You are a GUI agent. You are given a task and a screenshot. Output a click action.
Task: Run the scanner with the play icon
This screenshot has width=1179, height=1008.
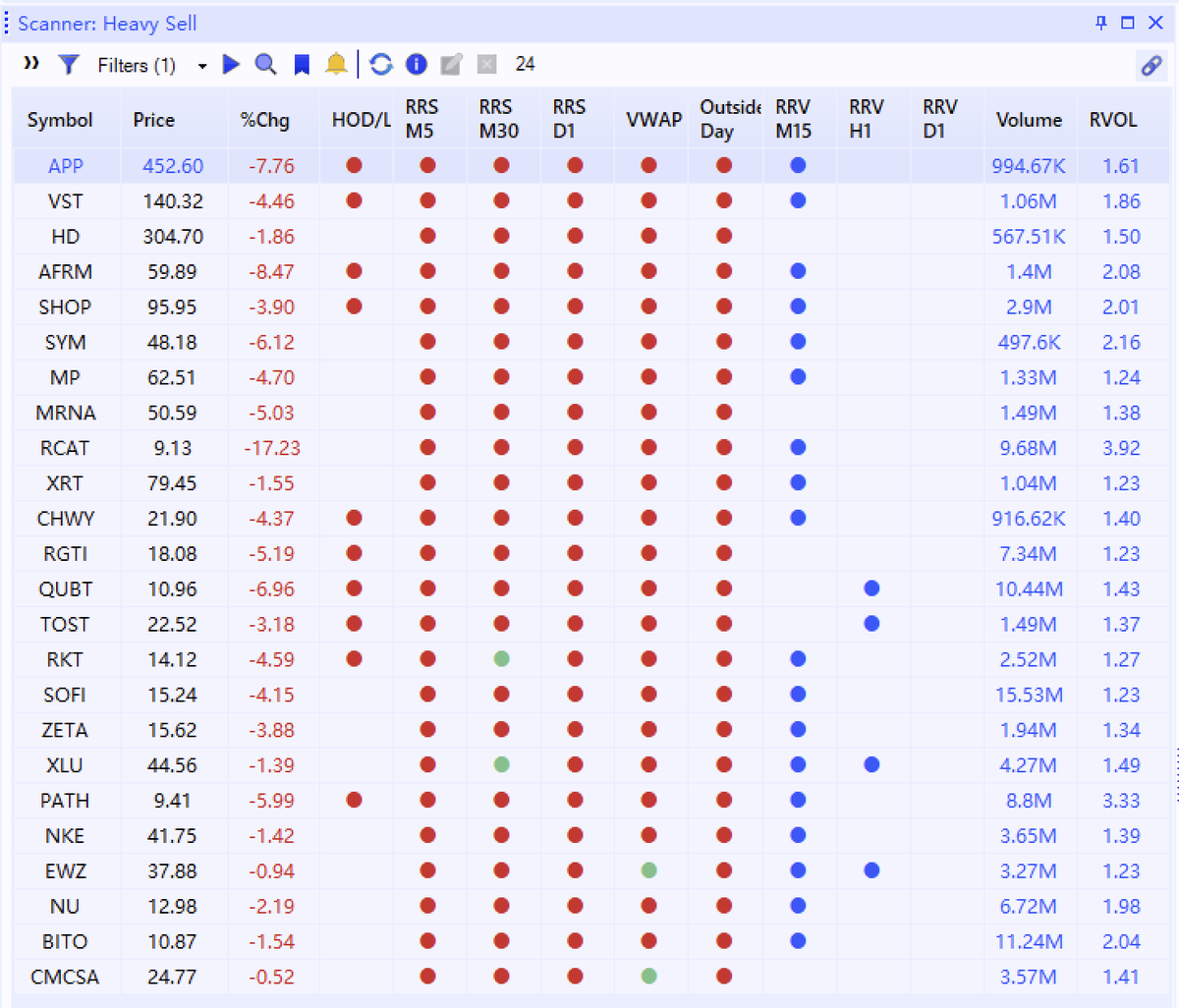pos(231,64)
